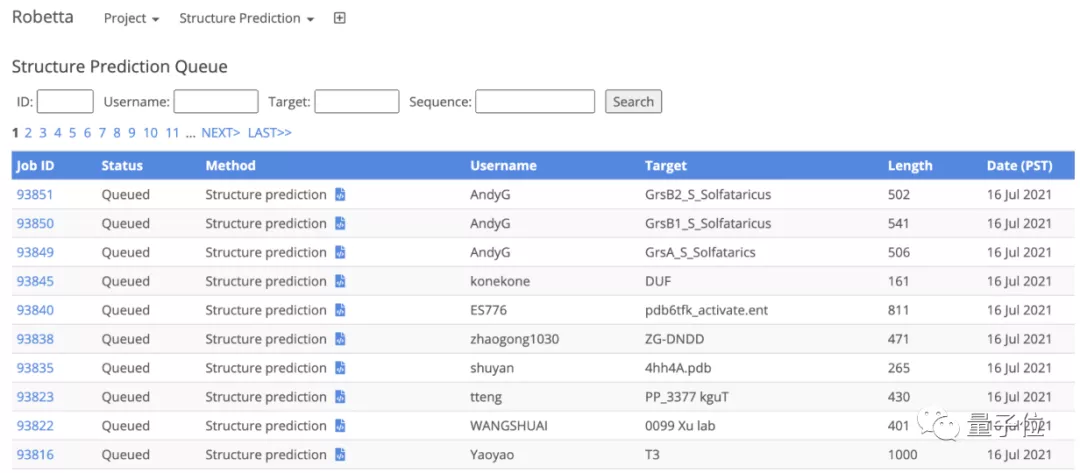Jump to LAST>> page
This screenshot has width=1080, height=473.
pos(269,132)
